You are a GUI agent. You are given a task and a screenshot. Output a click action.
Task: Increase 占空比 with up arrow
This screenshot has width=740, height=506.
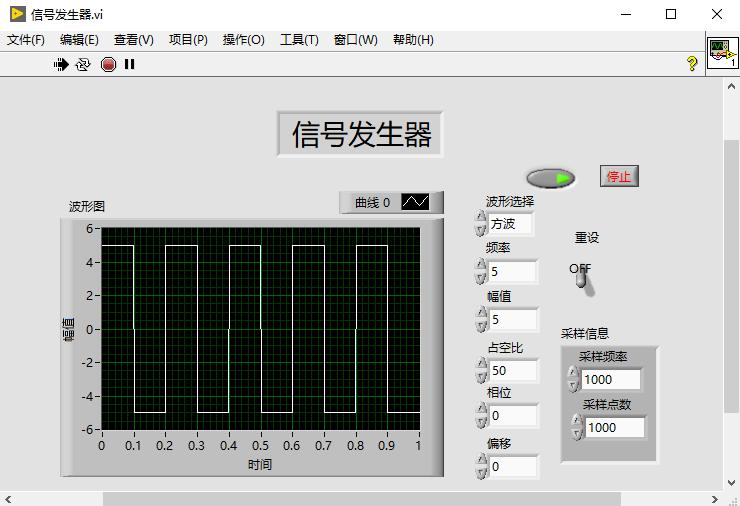(481, 363)
